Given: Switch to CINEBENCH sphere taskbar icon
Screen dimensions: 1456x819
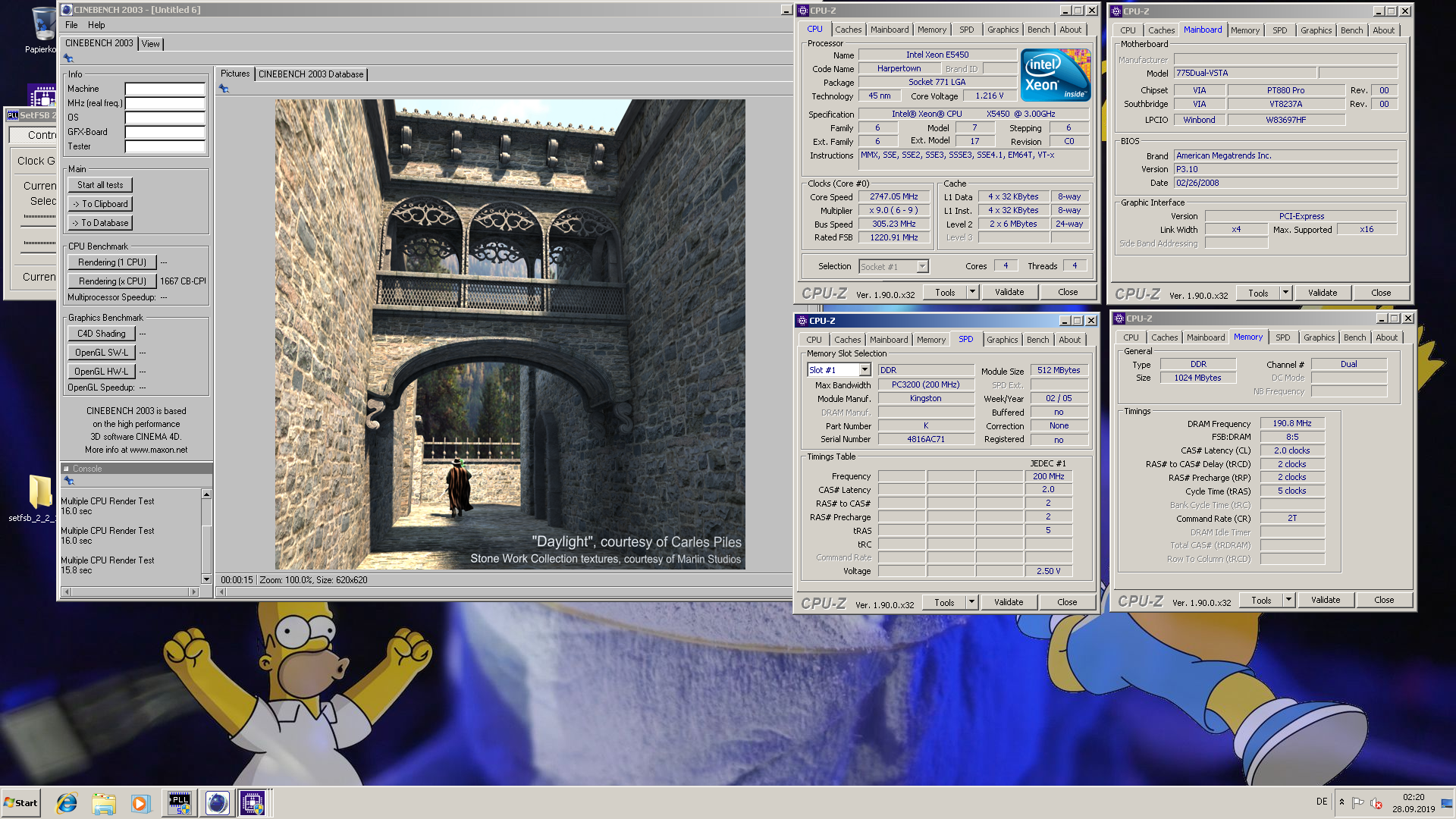Looking at the screenshot, I should [217, 802].
